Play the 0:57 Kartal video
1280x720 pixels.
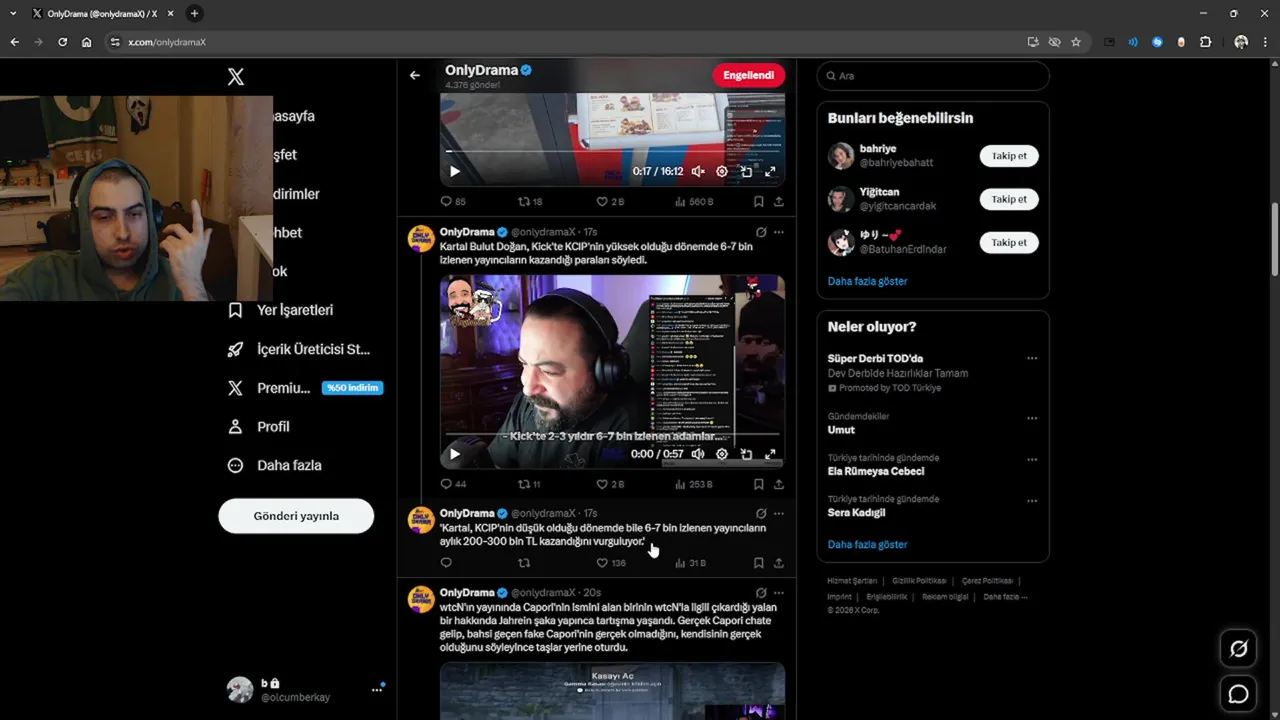click(454, 454)
